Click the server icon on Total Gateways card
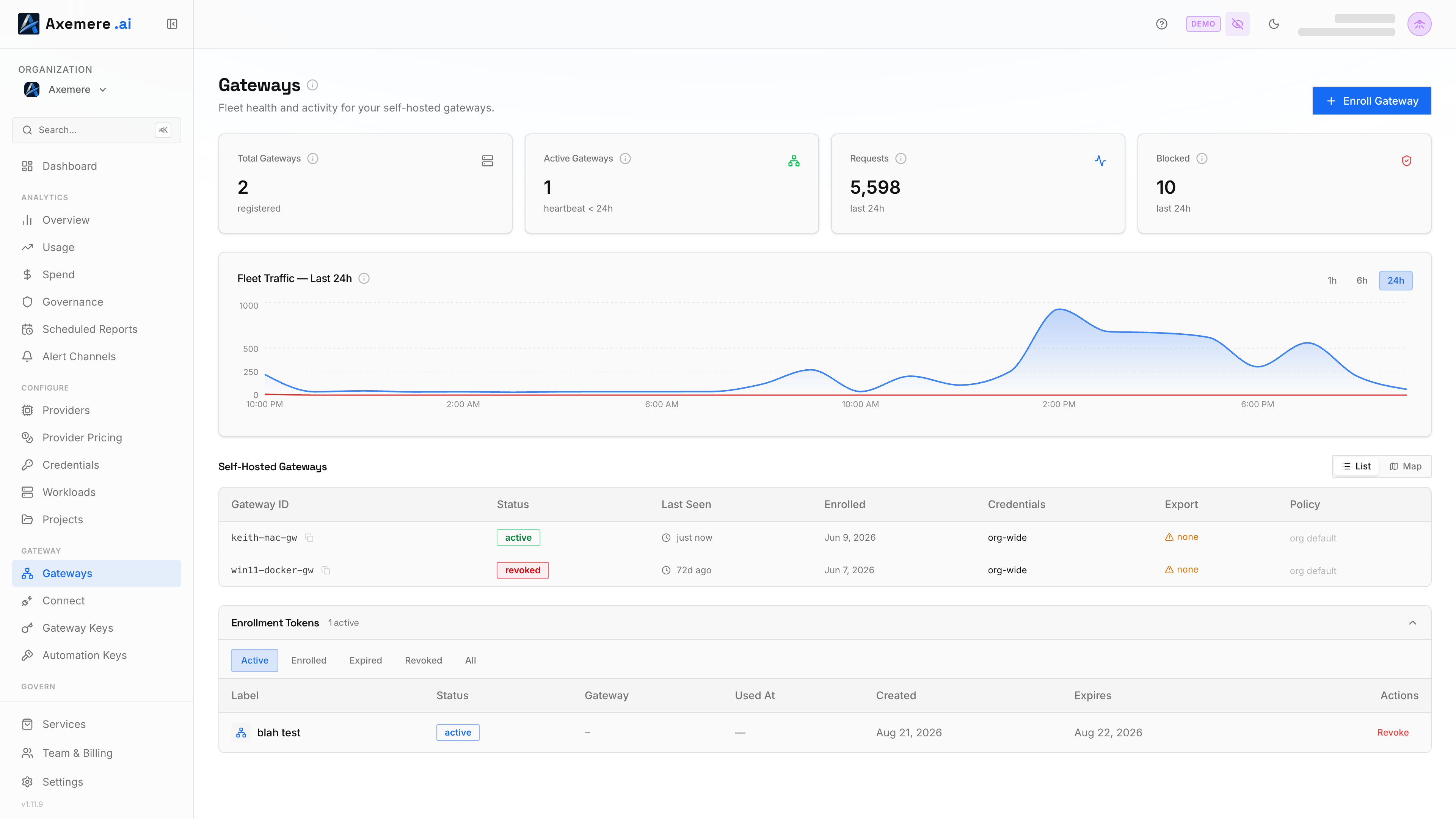1456x819 pixels. click(x=488, y=161)
